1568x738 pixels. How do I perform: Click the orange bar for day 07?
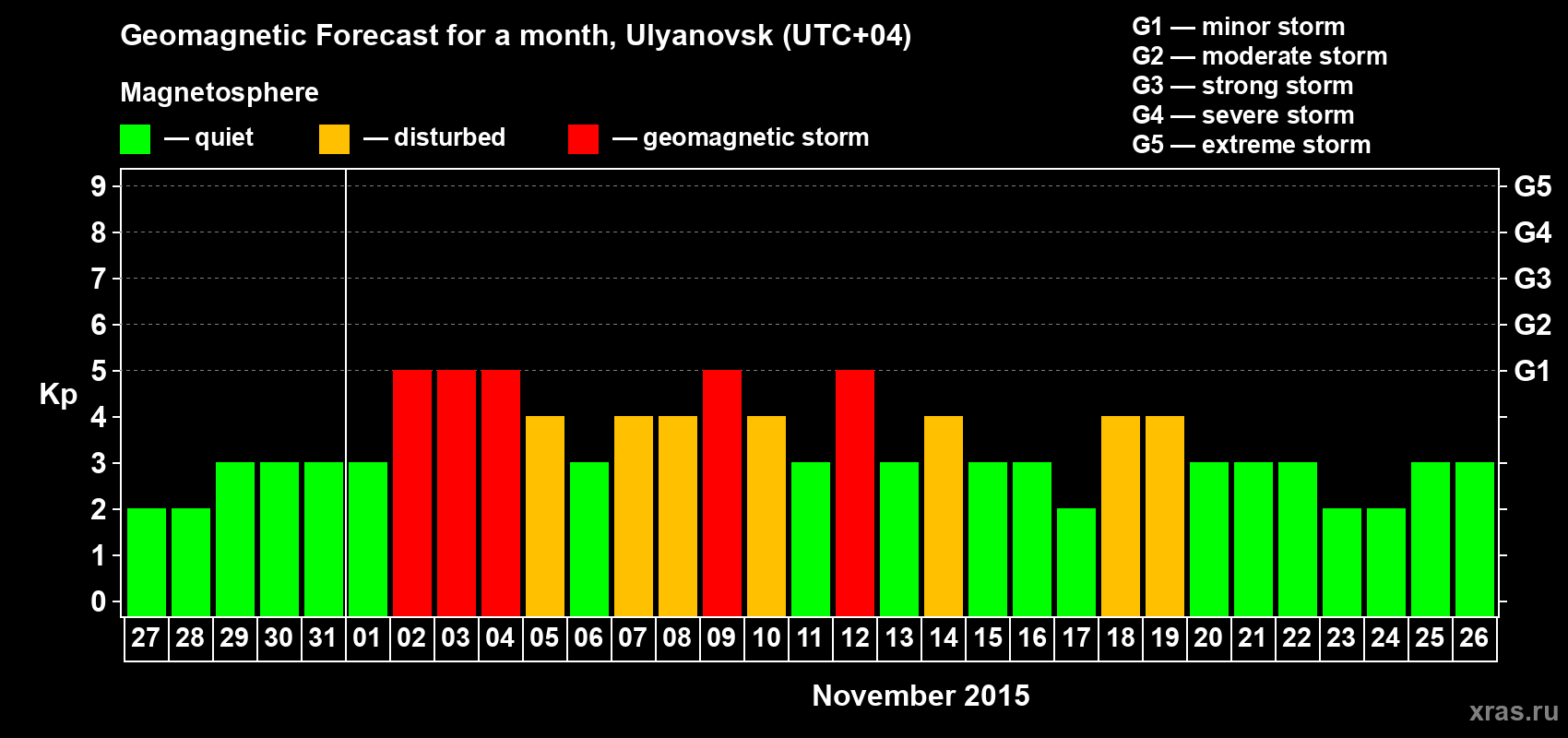click(634, 516)
